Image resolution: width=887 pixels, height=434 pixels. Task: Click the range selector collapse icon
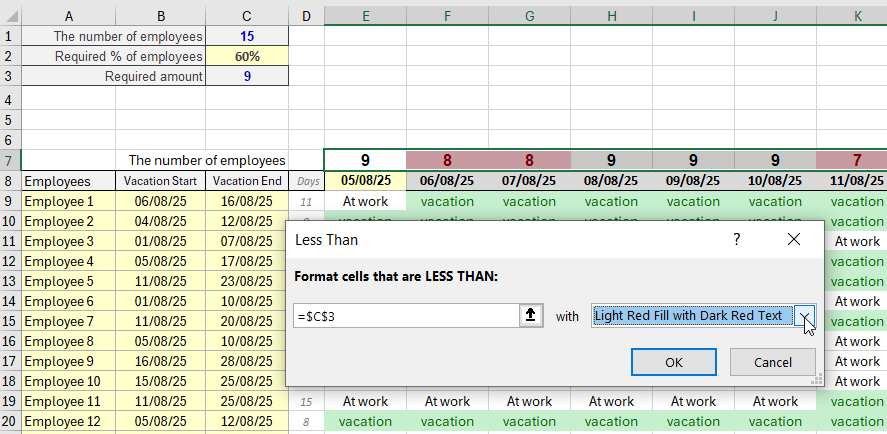point(531,316)
